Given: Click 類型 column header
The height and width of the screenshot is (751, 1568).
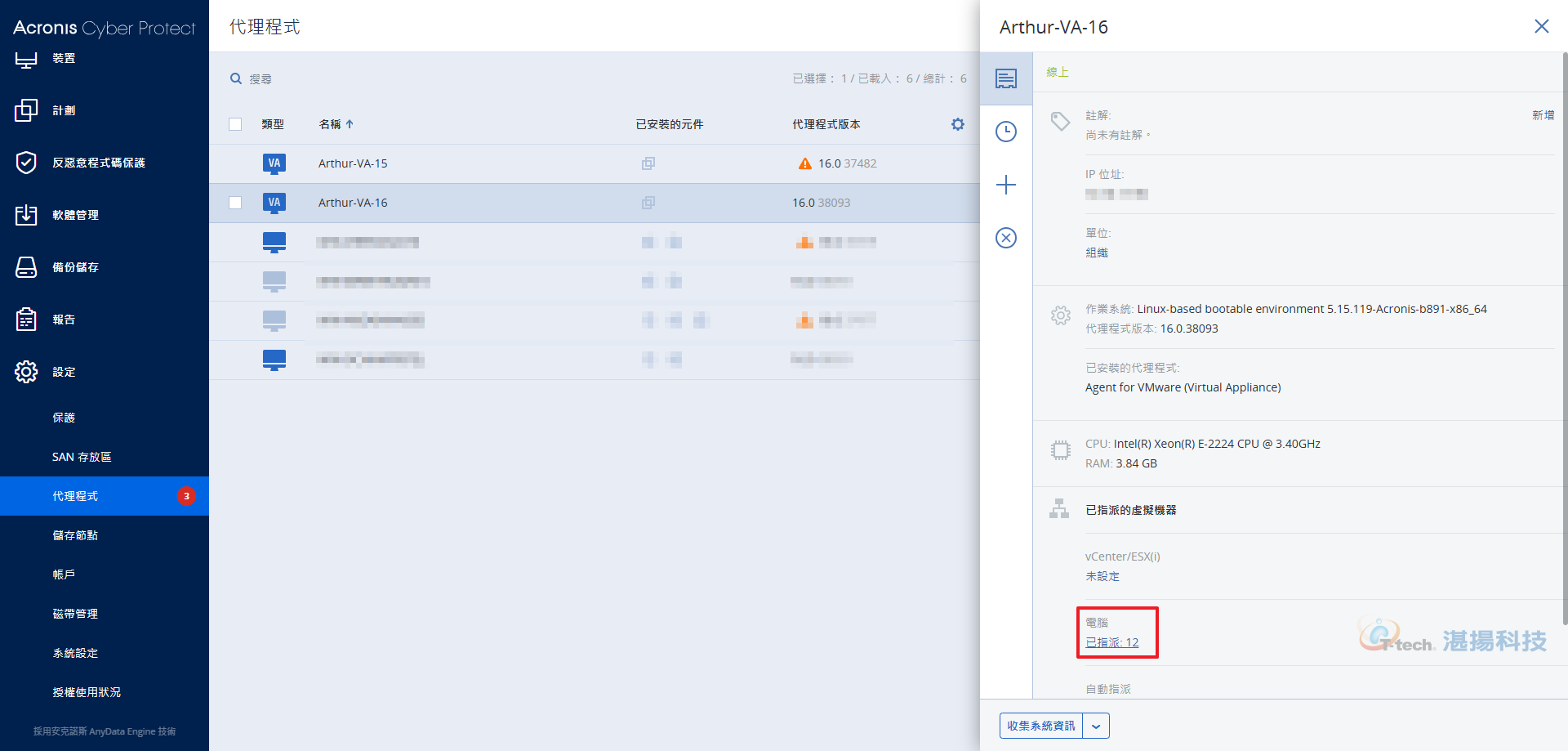Looking at the screenshot, I should click(x=273, y=124).
